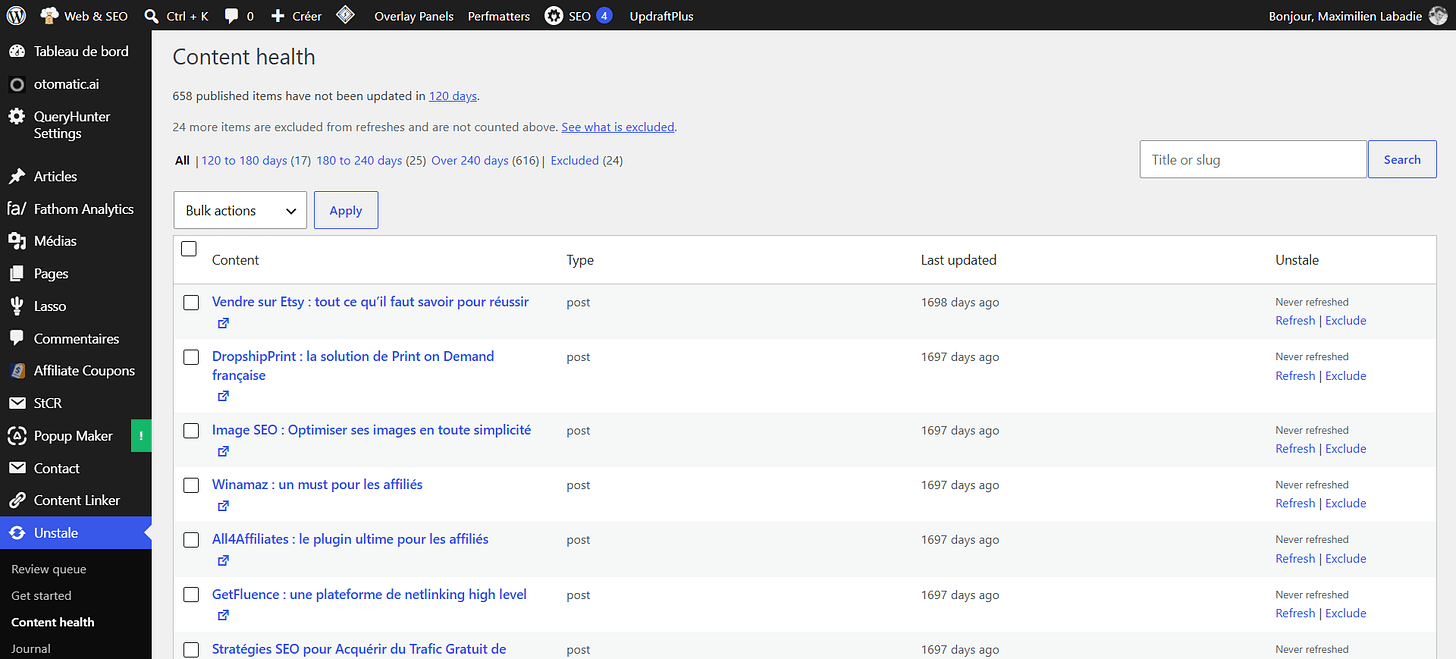Click the diamond icon in admin bar
This screenshot has height=659, width=1456.
tap(345, 15)
